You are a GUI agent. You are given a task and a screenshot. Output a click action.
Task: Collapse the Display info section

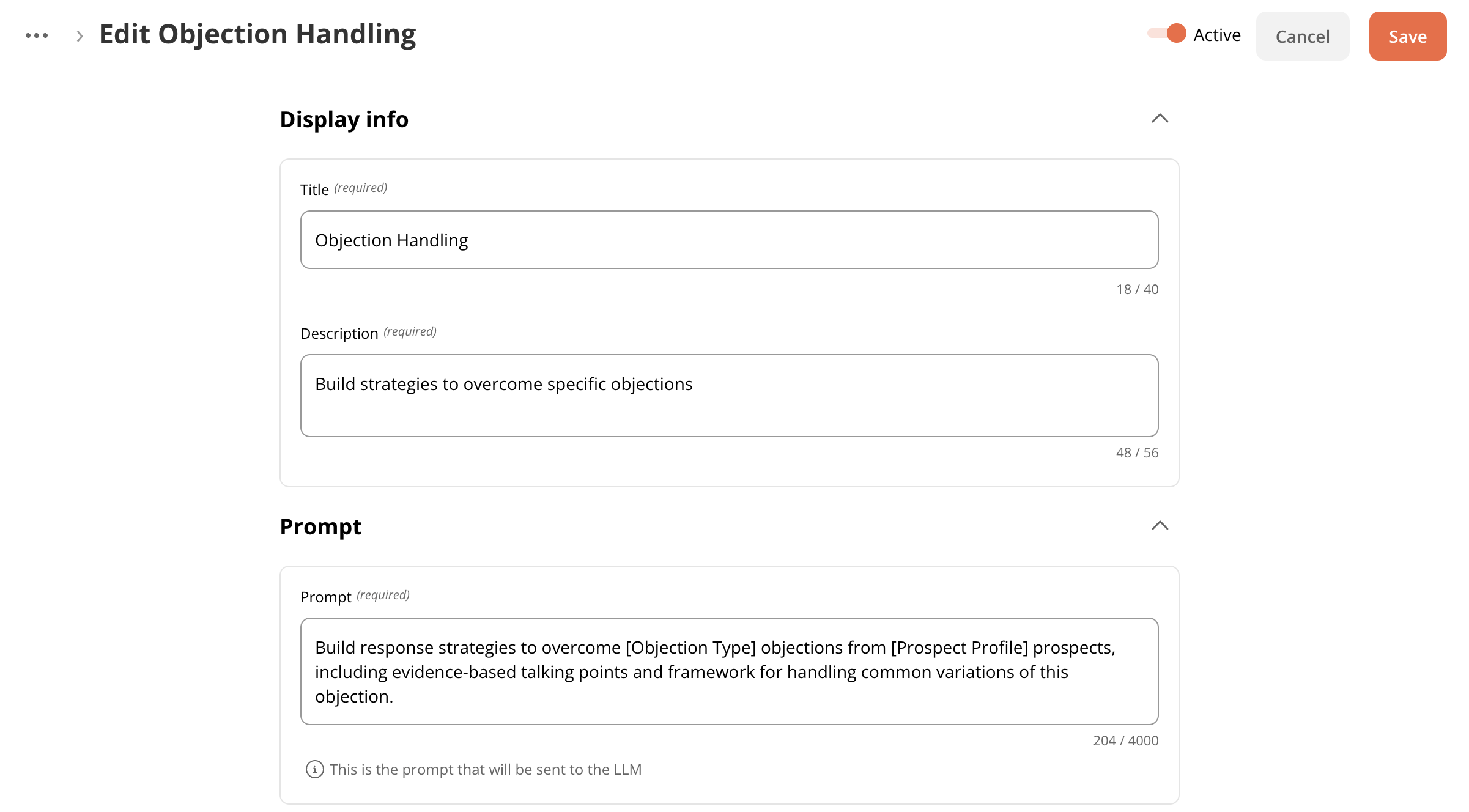tap(1160, 118)
